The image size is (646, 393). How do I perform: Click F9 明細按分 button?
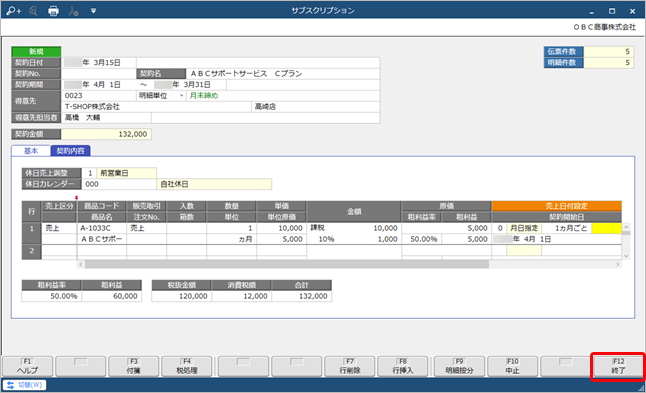(459, 366)
